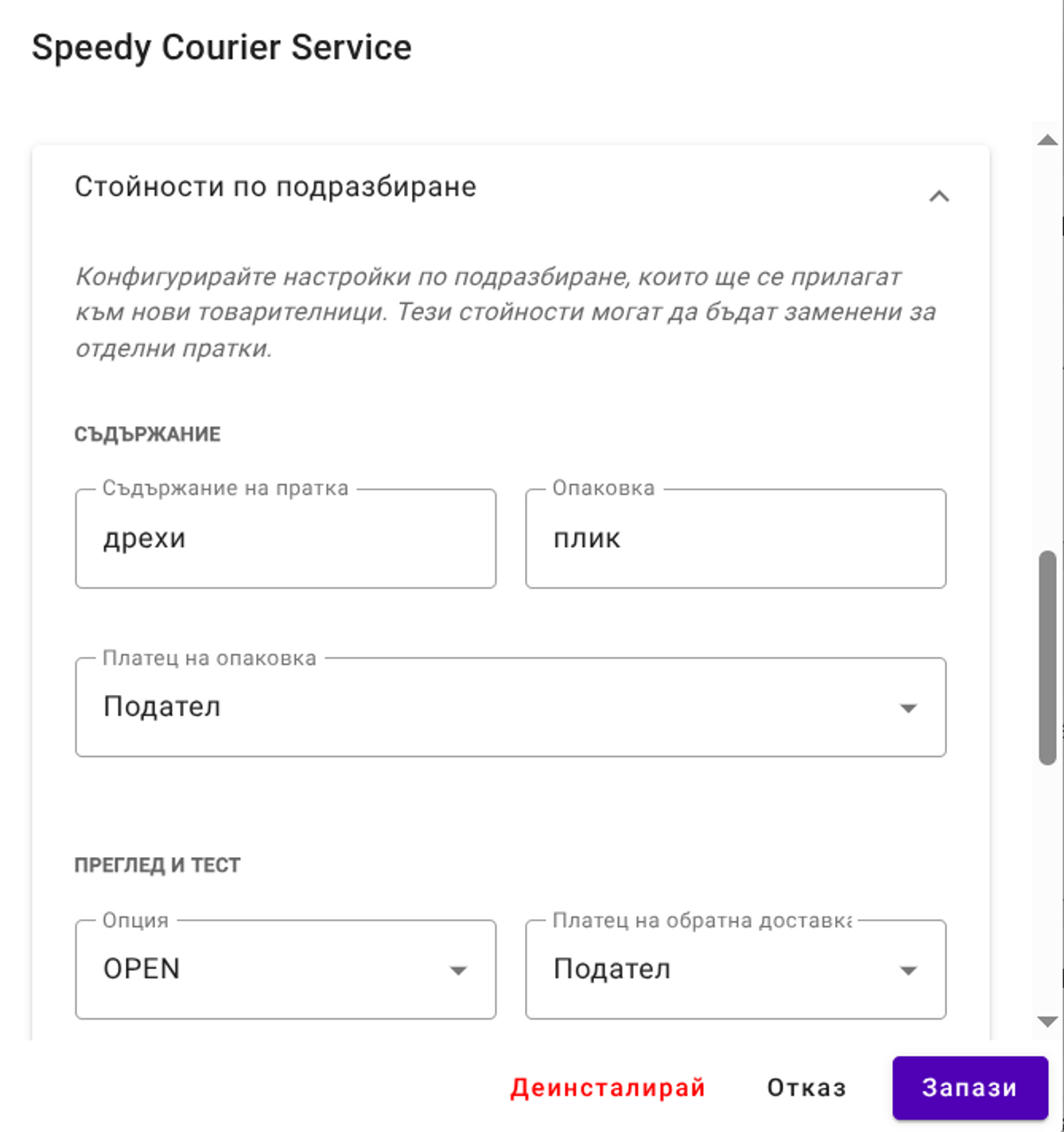Click the Запази button
This screenshot has width=1064, height=1132.
970,1088
